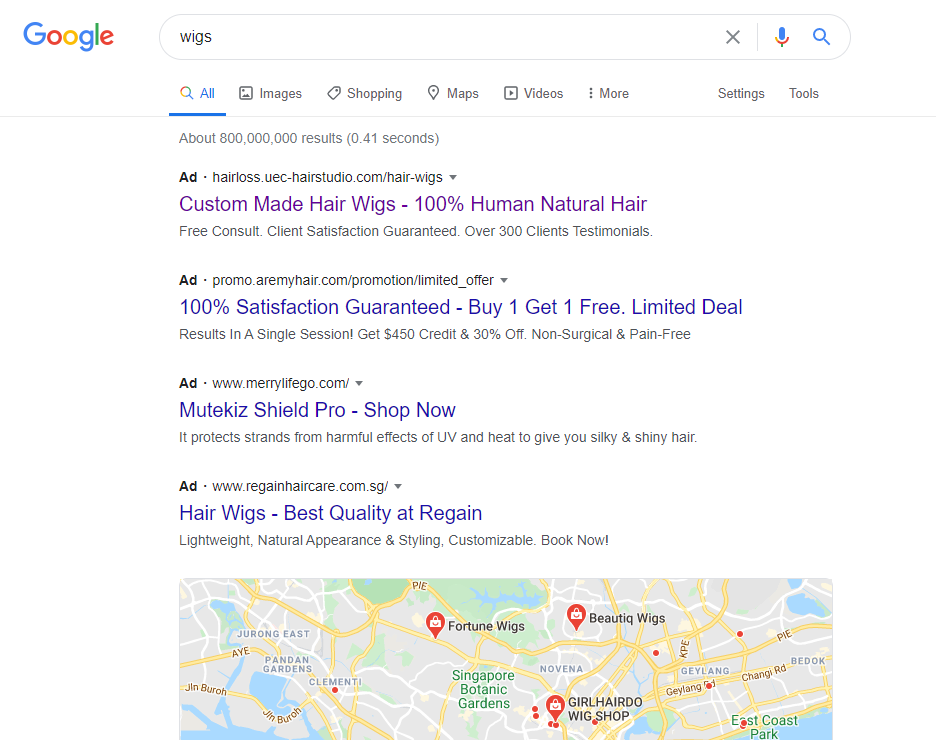Click the blue magnifying glass search icon
The image size is (936, 740).
(821, 37)
